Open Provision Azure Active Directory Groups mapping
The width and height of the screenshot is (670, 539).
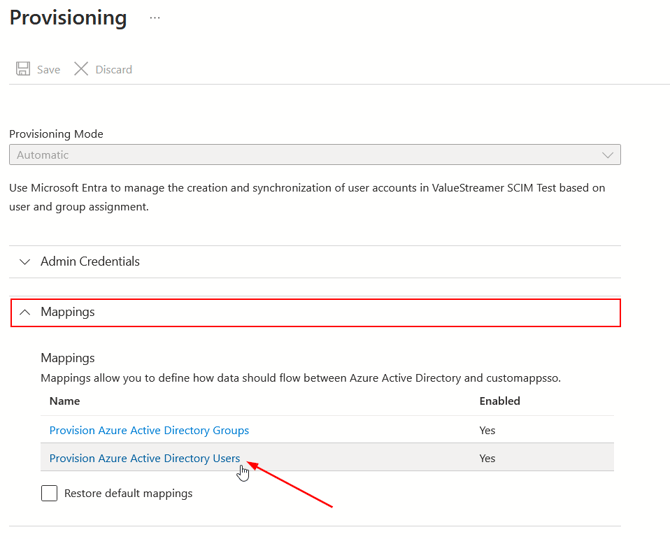click(149, 430)
